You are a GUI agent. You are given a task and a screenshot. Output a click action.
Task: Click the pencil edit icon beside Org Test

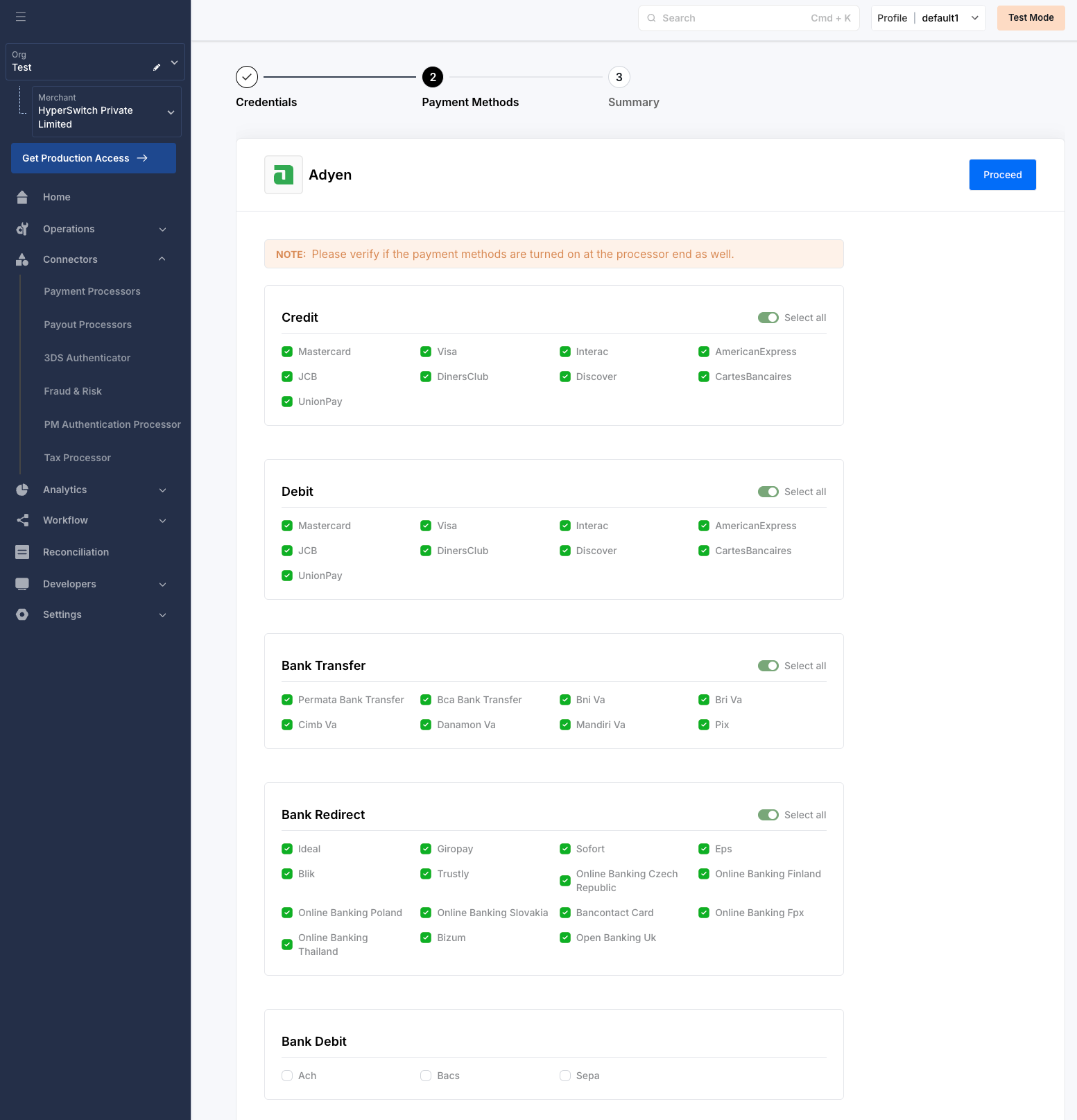coord(157,67)
